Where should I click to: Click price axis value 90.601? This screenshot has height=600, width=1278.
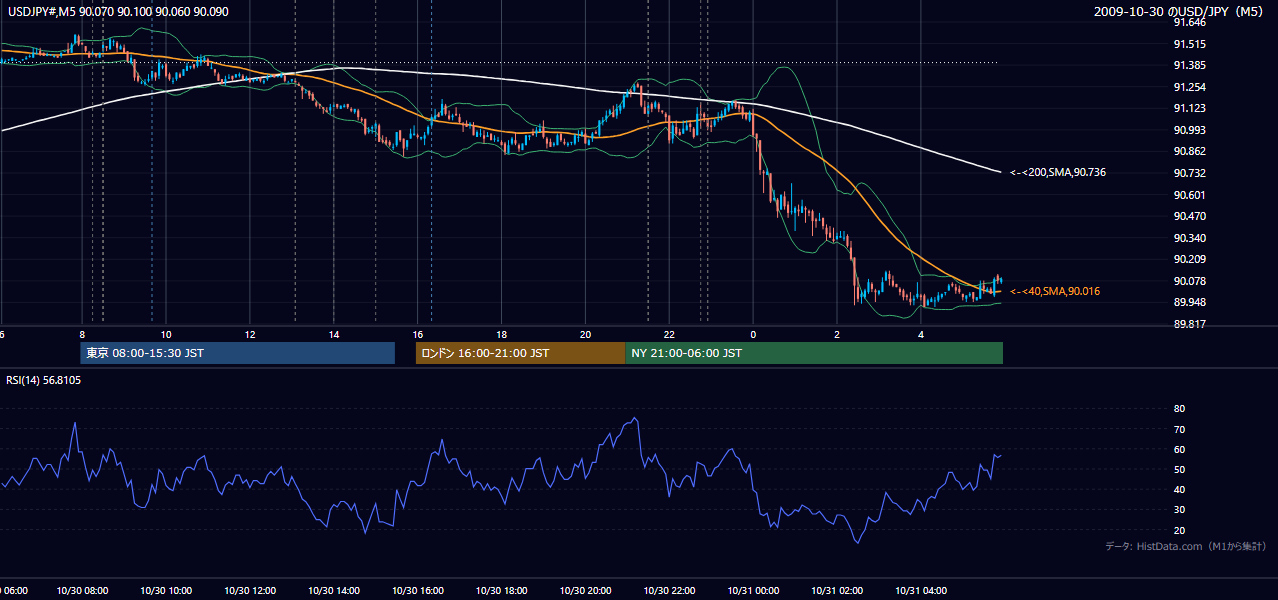pyautogui.click(x=1189, y=195)
